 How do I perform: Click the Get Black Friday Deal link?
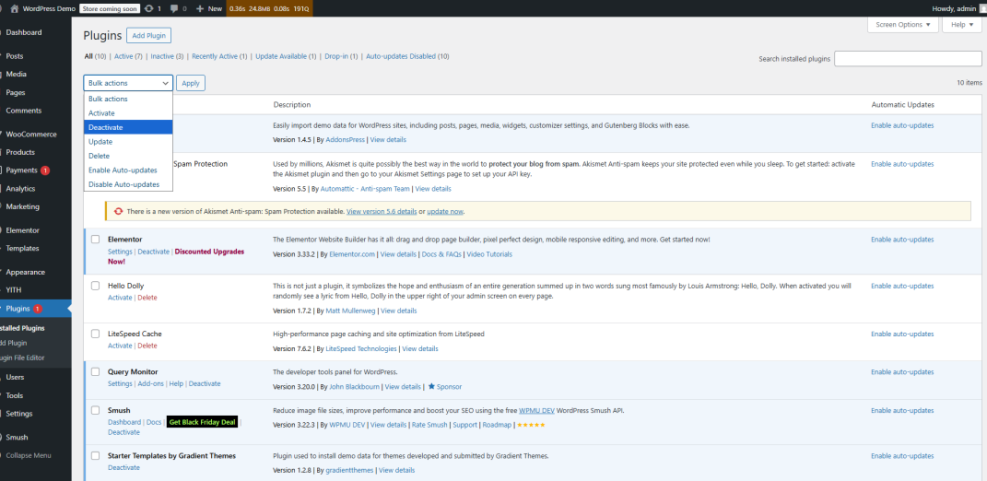[x=202, y=422]
